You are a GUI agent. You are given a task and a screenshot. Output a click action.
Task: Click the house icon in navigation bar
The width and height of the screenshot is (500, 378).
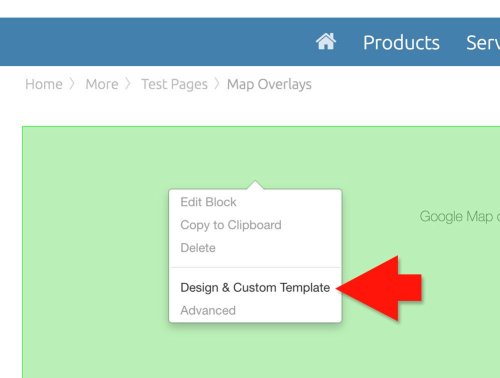tap(326, 42)
